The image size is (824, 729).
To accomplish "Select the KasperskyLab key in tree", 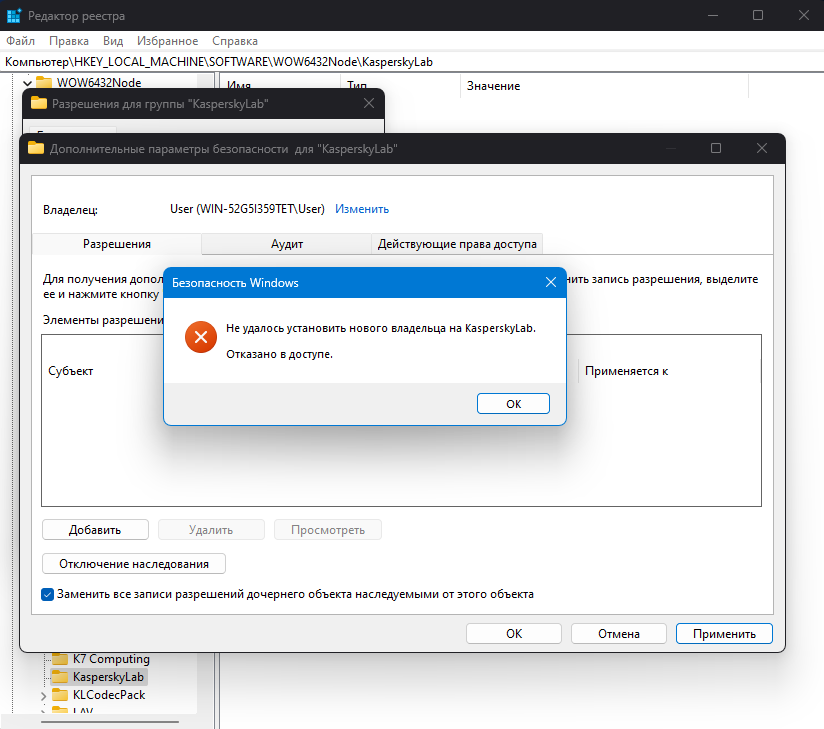I will (x=108, y=676).
